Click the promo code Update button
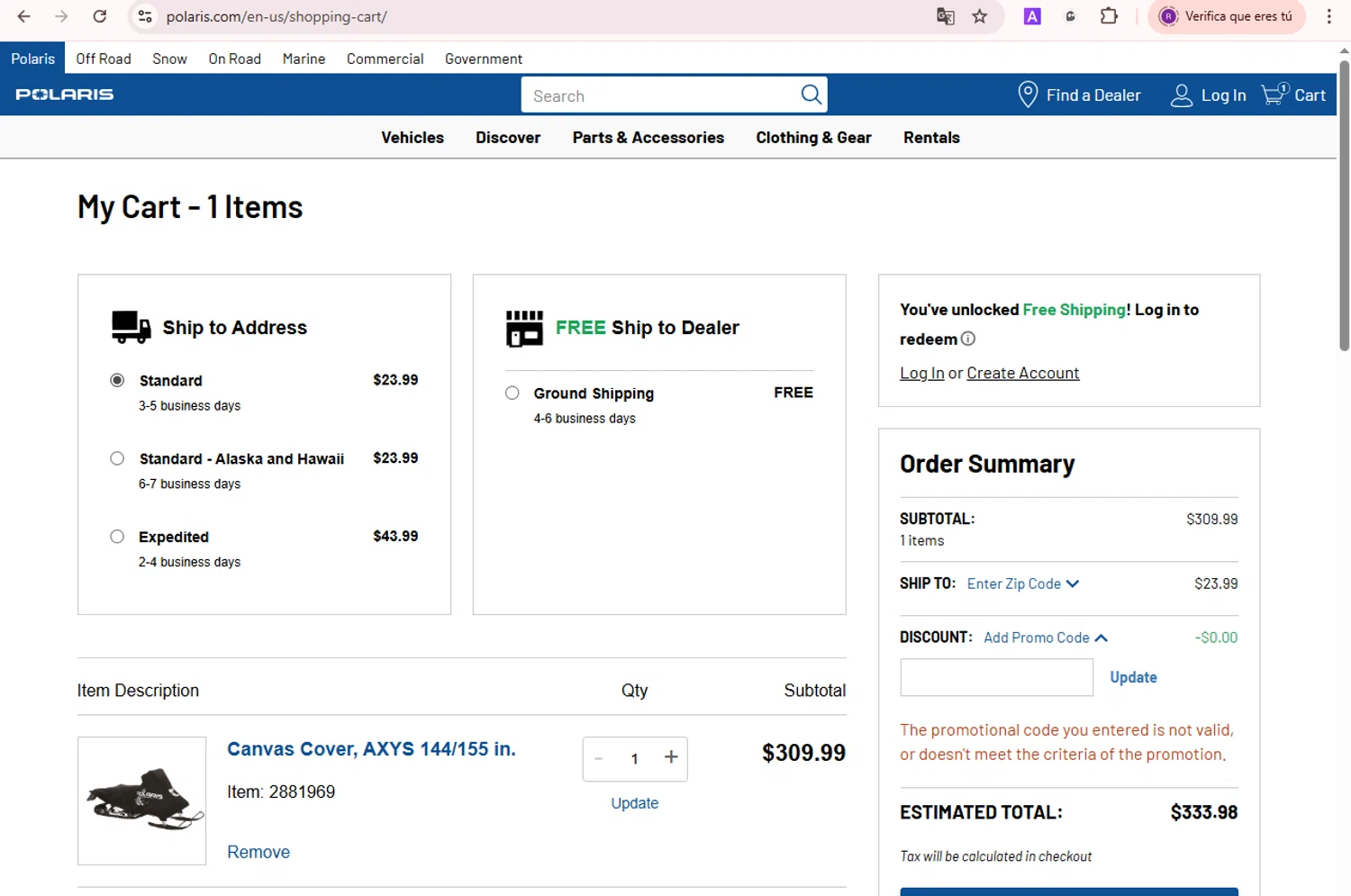The width and height of the screenshot is (1351, 896). point(1133,677)
